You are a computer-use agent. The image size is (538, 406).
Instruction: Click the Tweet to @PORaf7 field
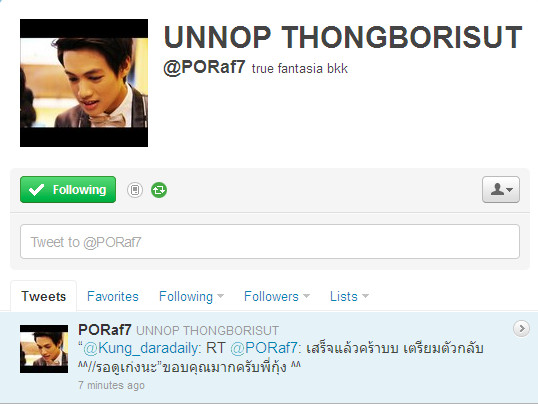(270, 242)
